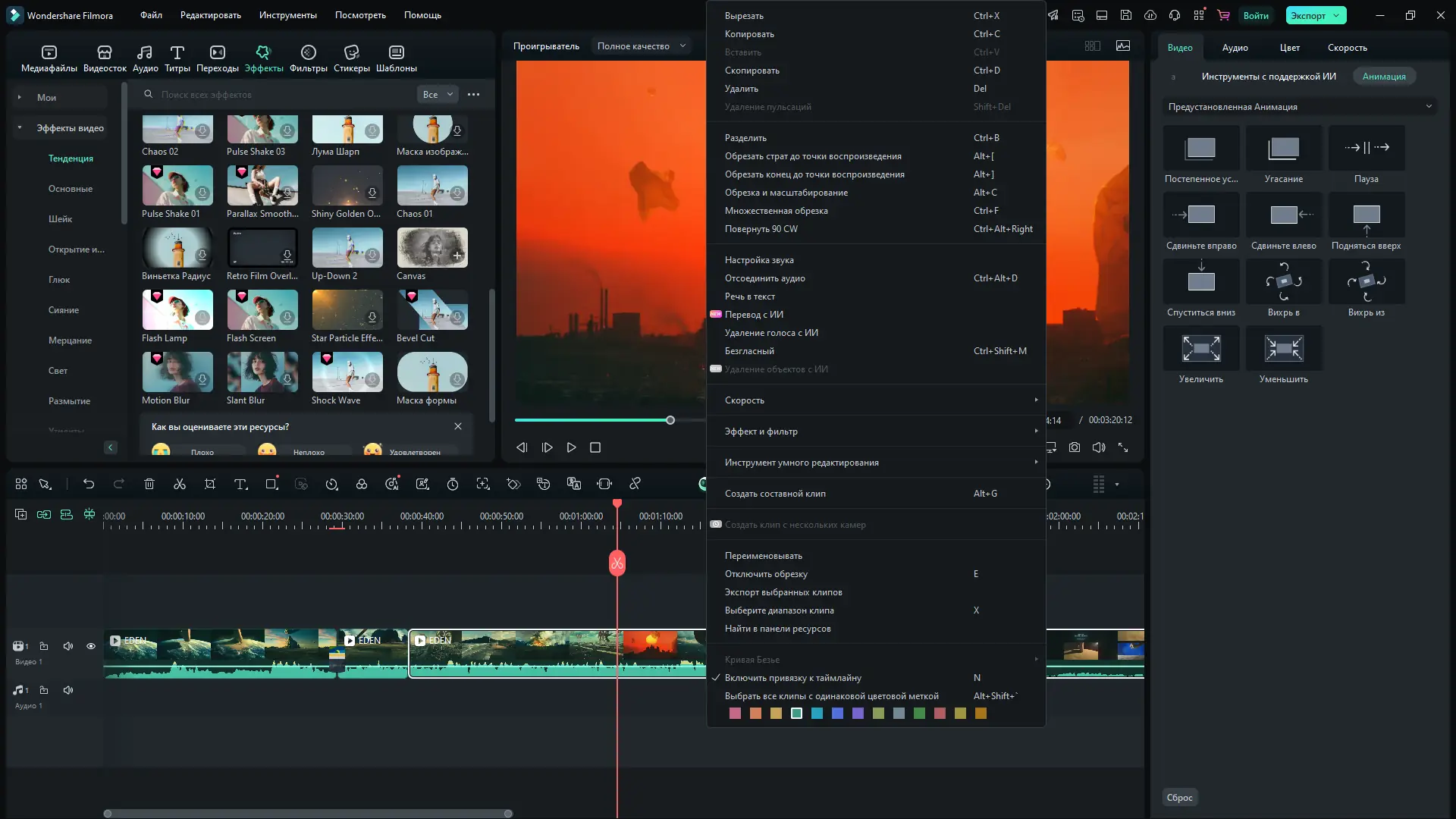Image resolution: width=1456 pixels, height=819 pixels.
Task: Take a snapshot with the camera icon
Action: click(1075, 447)
